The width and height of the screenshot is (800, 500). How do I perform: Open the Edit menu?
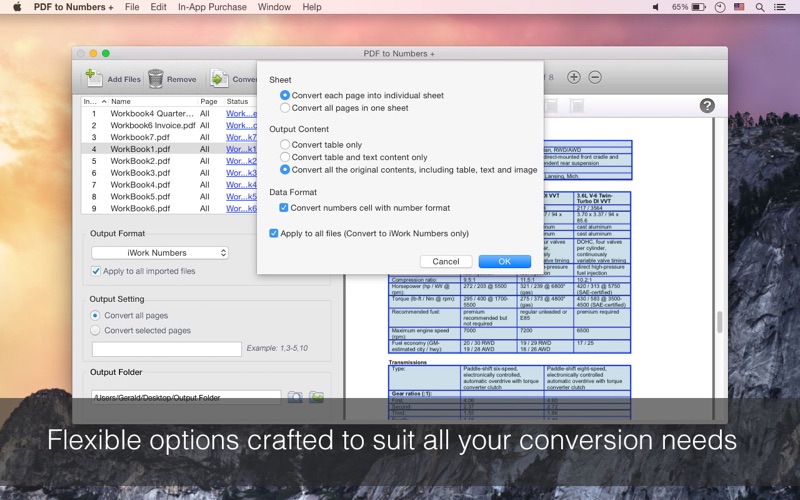click(x=158, y=7)
